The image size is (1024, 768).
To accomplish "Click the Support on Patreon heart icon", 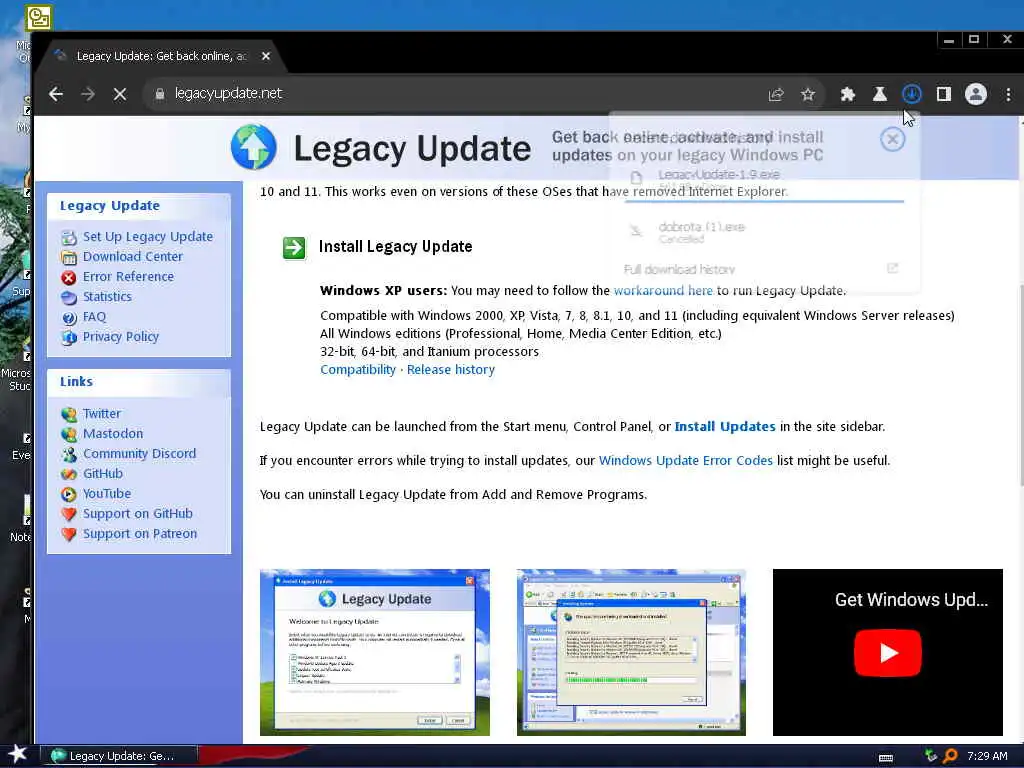I will point(69,535).
